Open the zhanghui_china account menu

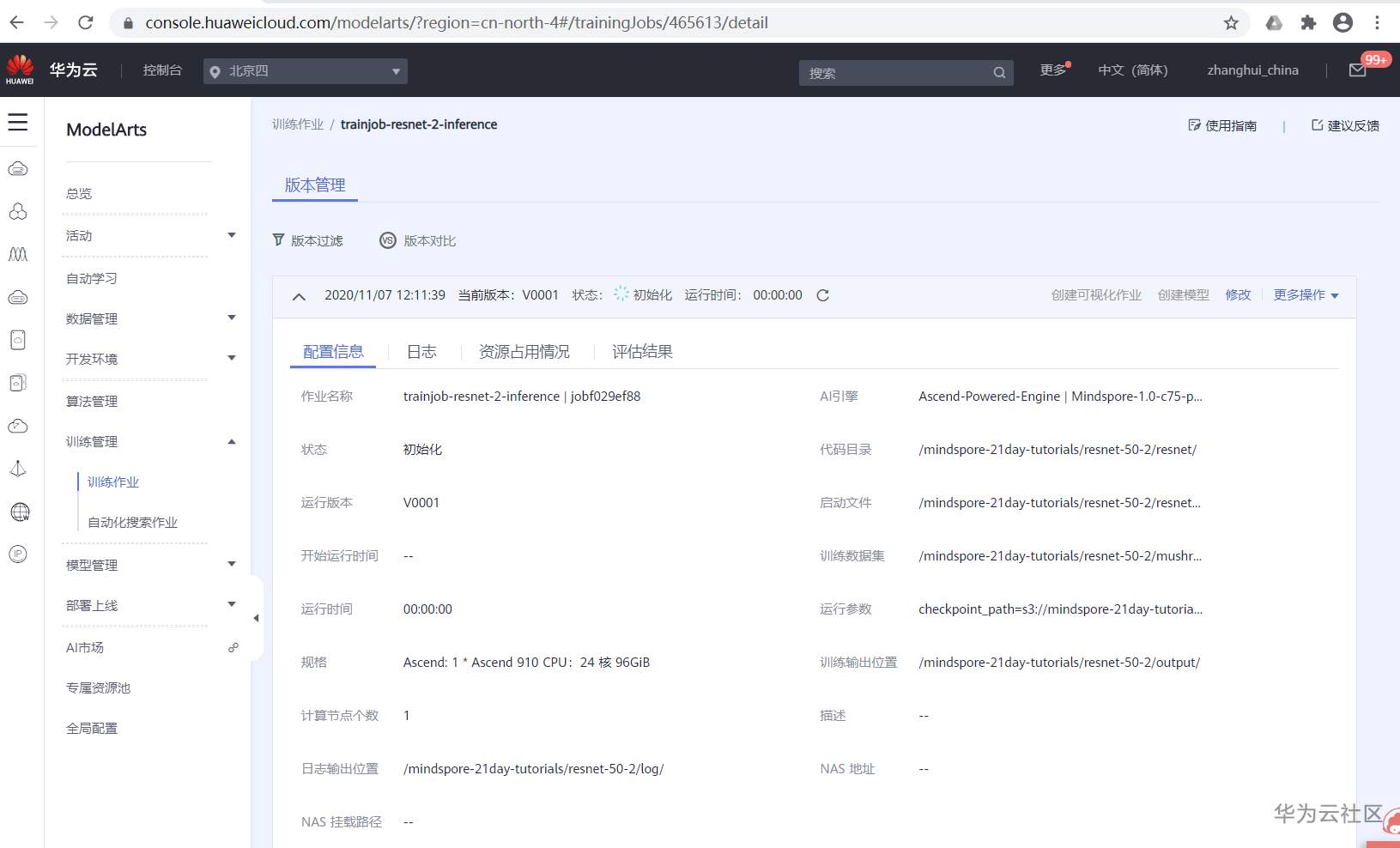point(1252,70)
